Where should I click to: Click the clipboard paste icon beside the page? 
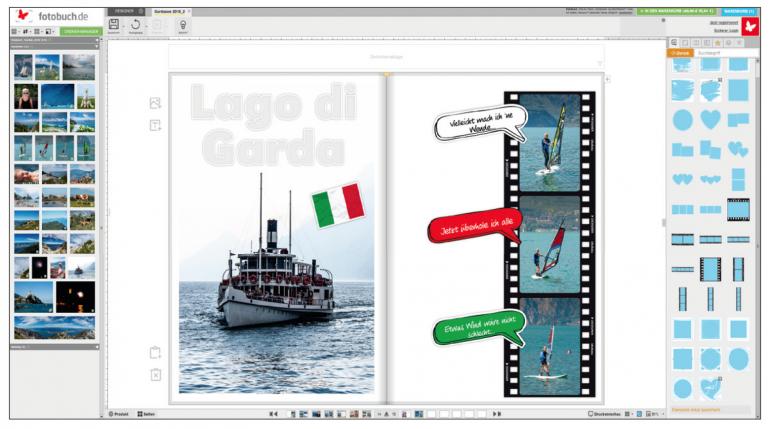[x=155, y=352]
